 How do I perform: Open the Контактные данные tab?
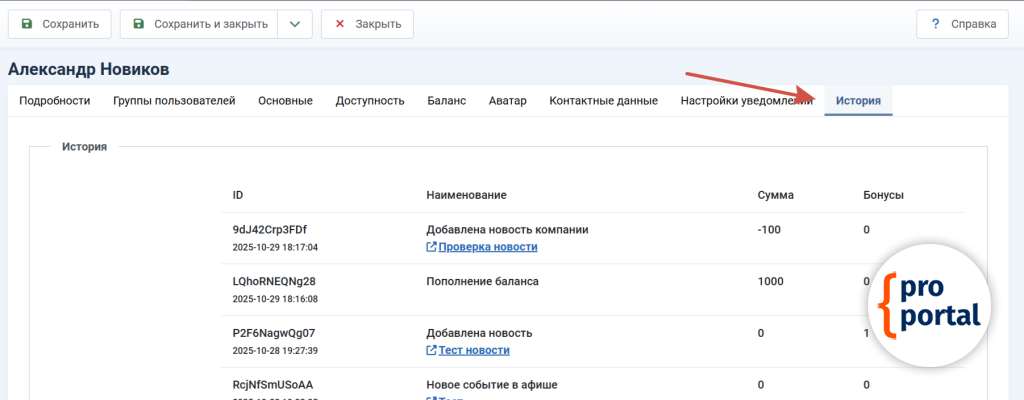pyautogui.click(x=603, y=100)
